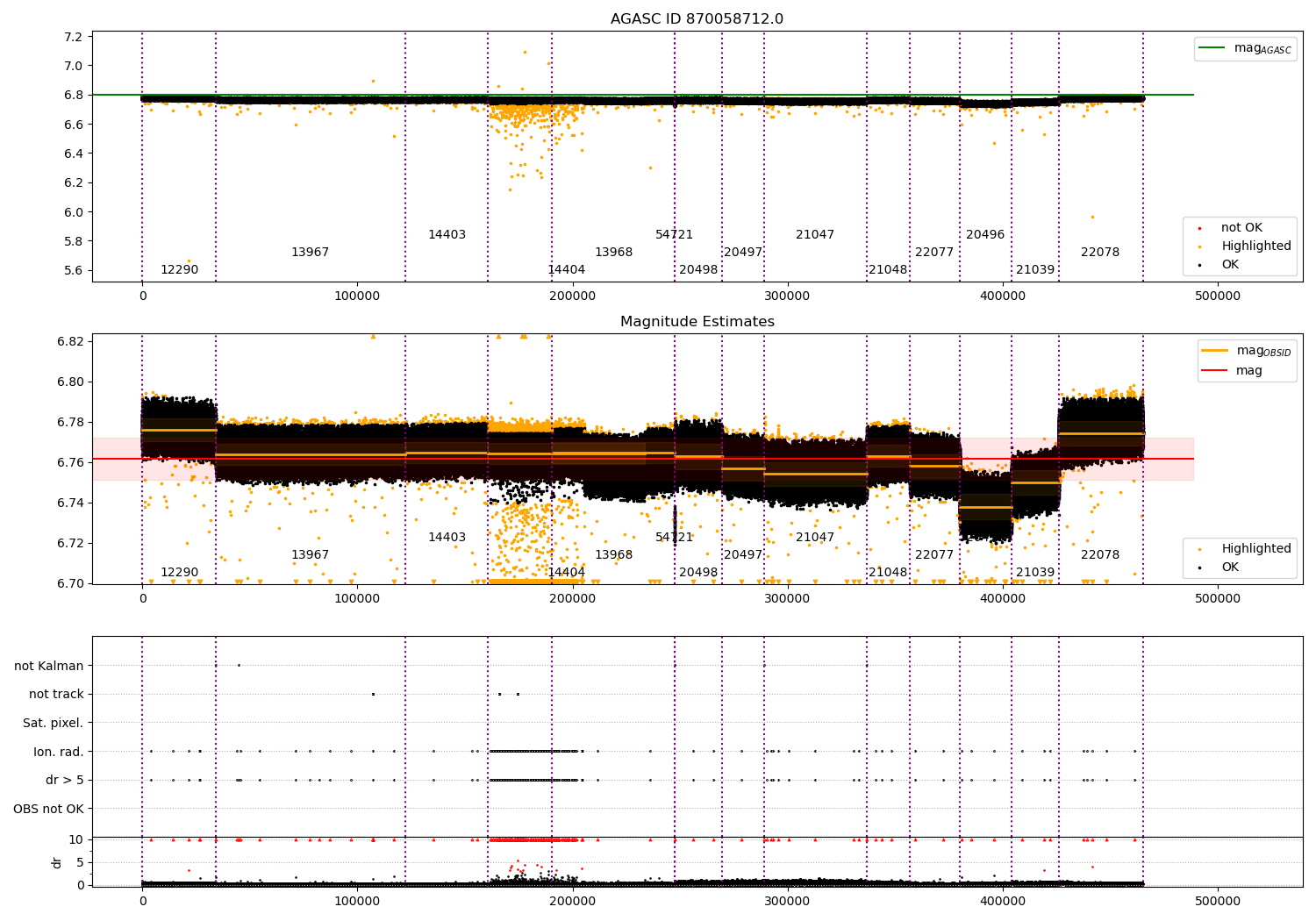Click observation label 22078 in top plot
The width and height of the screenshot is (1316, 921).
pos(1100,253)
